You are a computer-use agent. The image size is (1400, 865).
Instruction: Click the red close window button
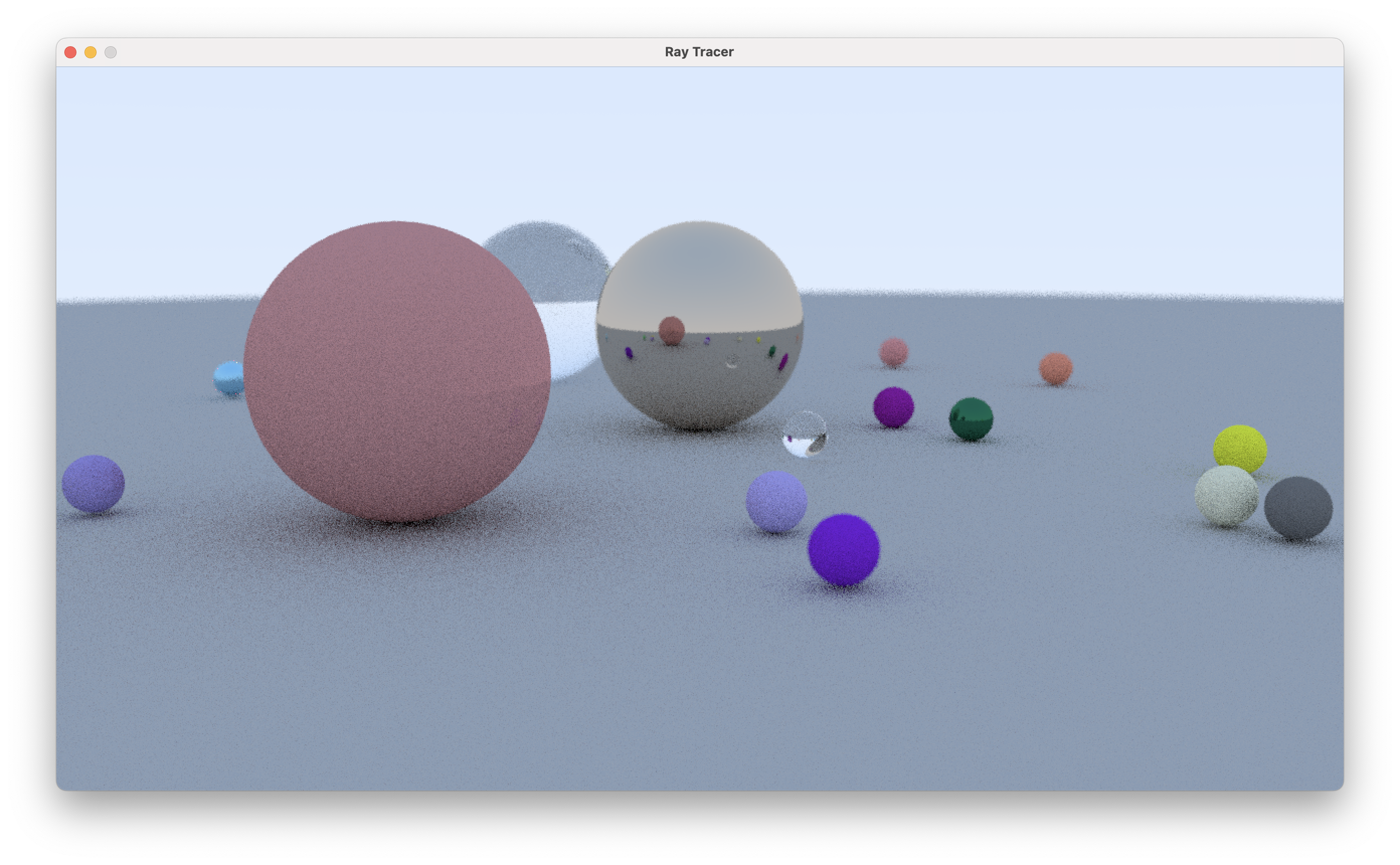70,53
